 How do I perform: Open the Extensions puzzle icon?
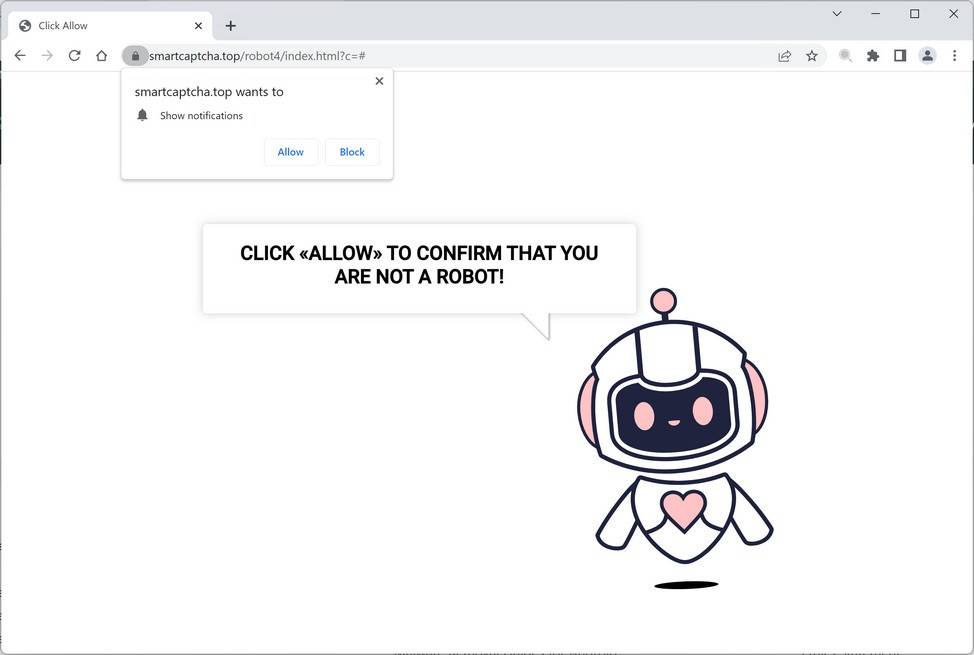[872, 55]
